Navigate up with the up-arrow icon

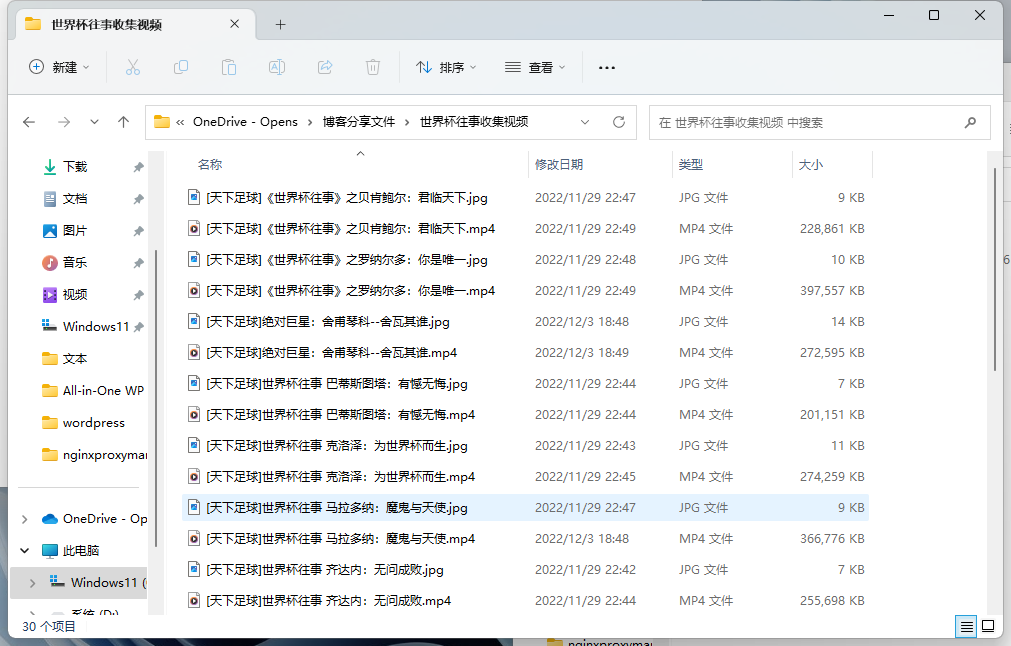pyautogui.click(x=123, y=121)
